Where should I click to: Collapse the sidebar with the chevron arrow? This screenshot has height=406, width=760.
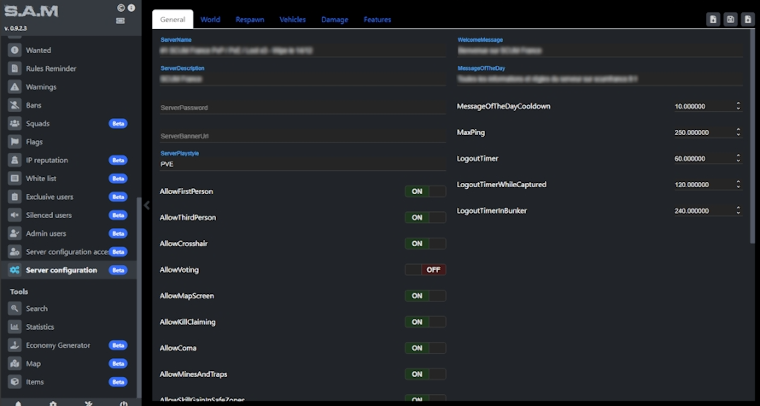point(146,205)
